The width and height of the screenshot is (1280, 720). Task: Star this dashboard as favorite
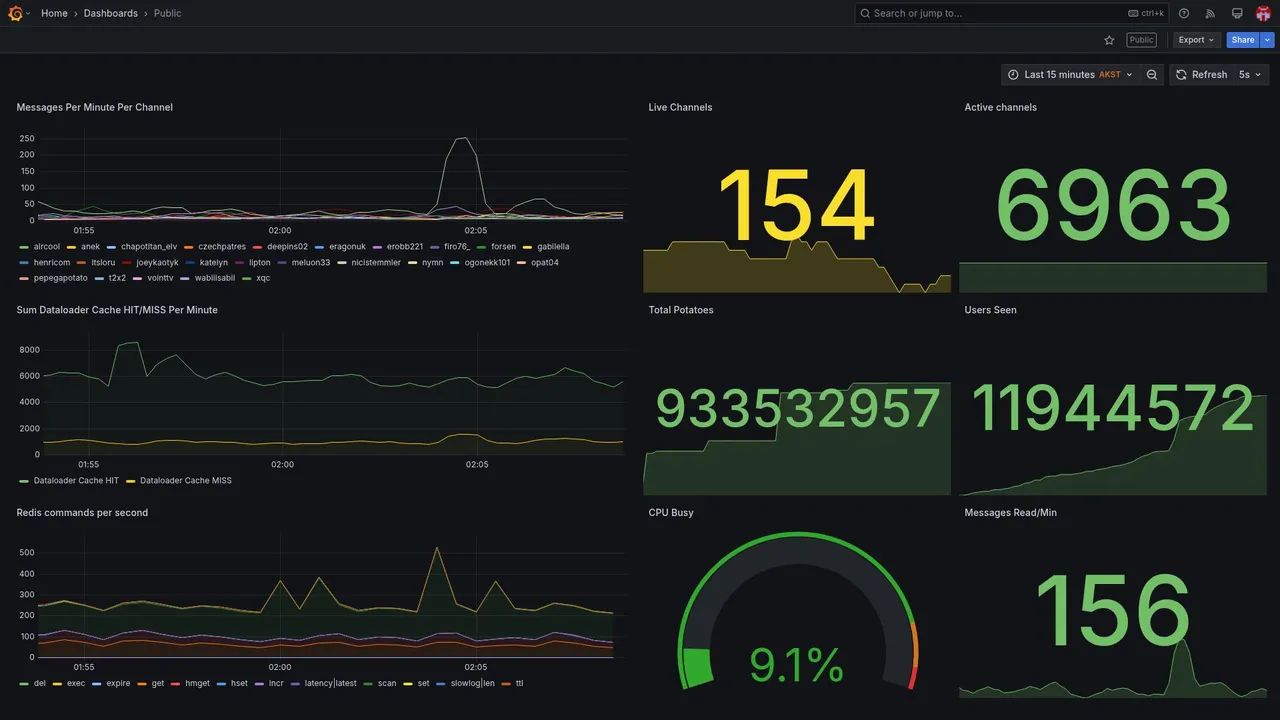pos(1109,40)
